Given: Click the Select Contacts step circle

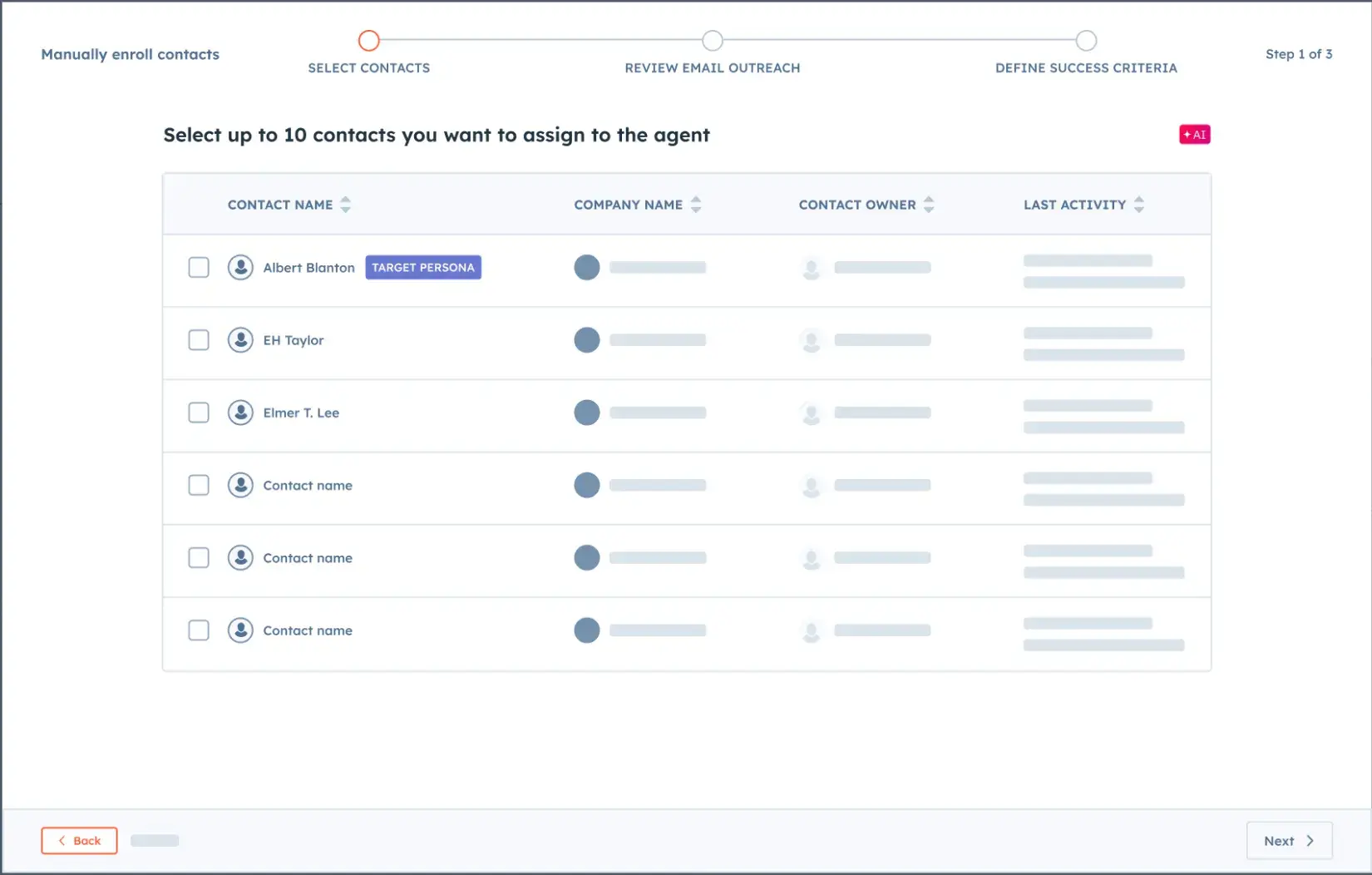Looking at the screenshot, I should click(x=369, y=41).
